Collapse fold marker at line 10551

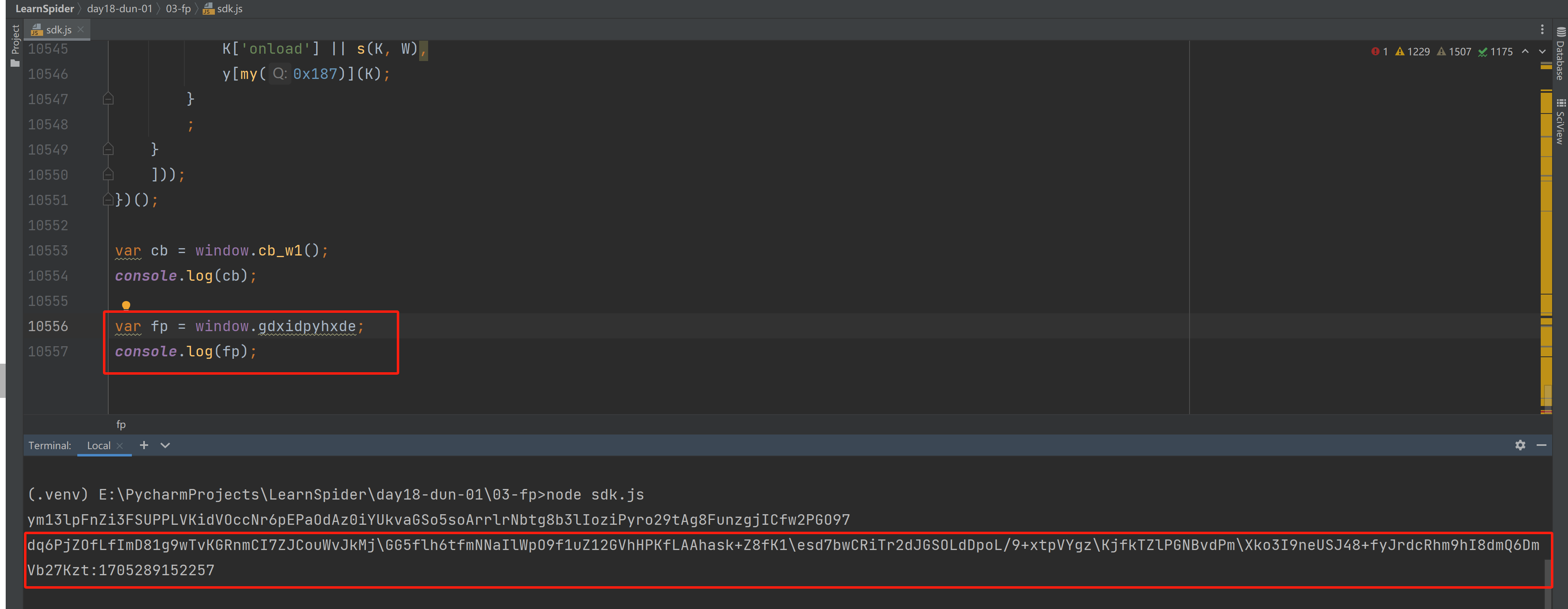tap(108, 200)
